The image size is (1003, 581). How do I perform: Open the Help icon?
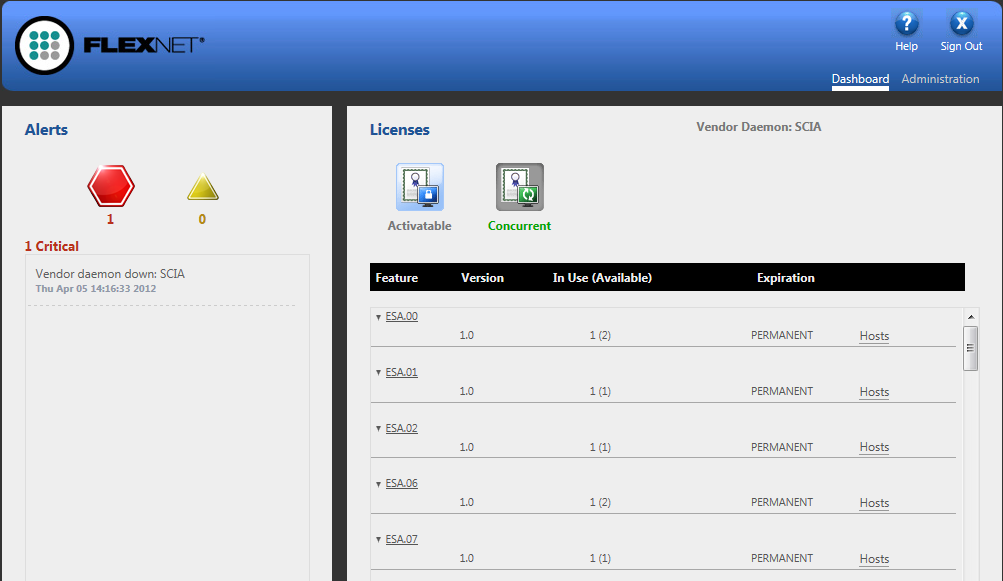point(906,24)
